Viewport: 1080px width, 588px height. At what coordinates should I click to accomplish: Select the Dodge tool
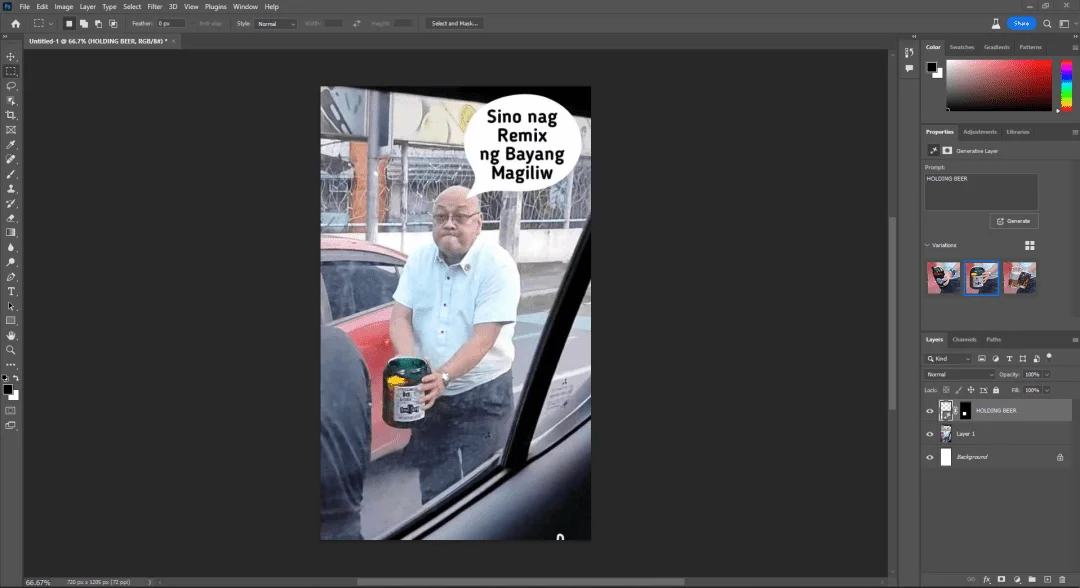pyautogui.click(x=11, y=262)
